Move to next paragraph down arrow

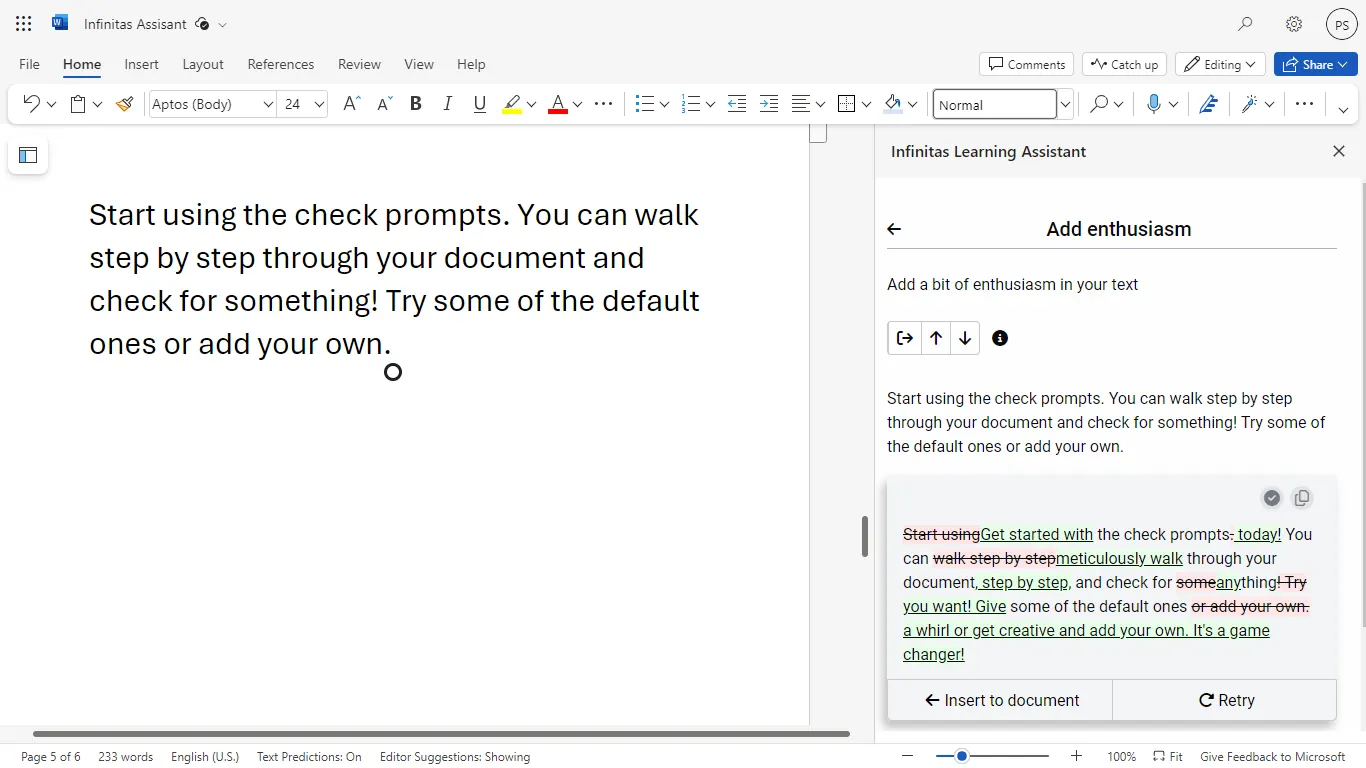[x=965, y=338]
